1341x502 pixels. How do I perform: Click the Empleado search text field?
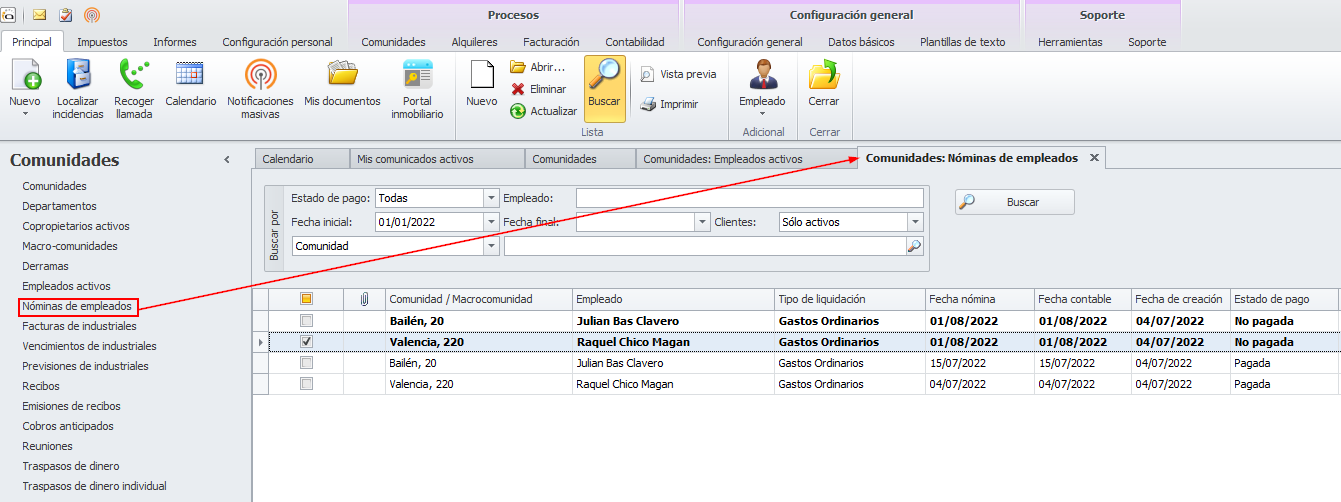[x=749, y=198]
